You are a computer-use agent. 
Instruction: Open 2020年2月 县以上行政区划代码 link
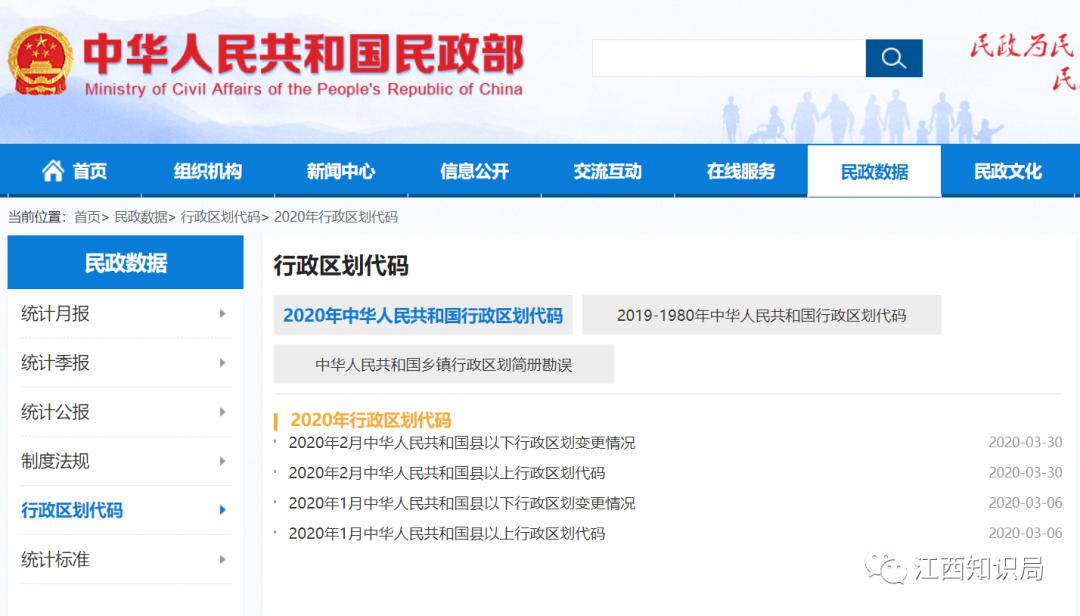[446, 473]
